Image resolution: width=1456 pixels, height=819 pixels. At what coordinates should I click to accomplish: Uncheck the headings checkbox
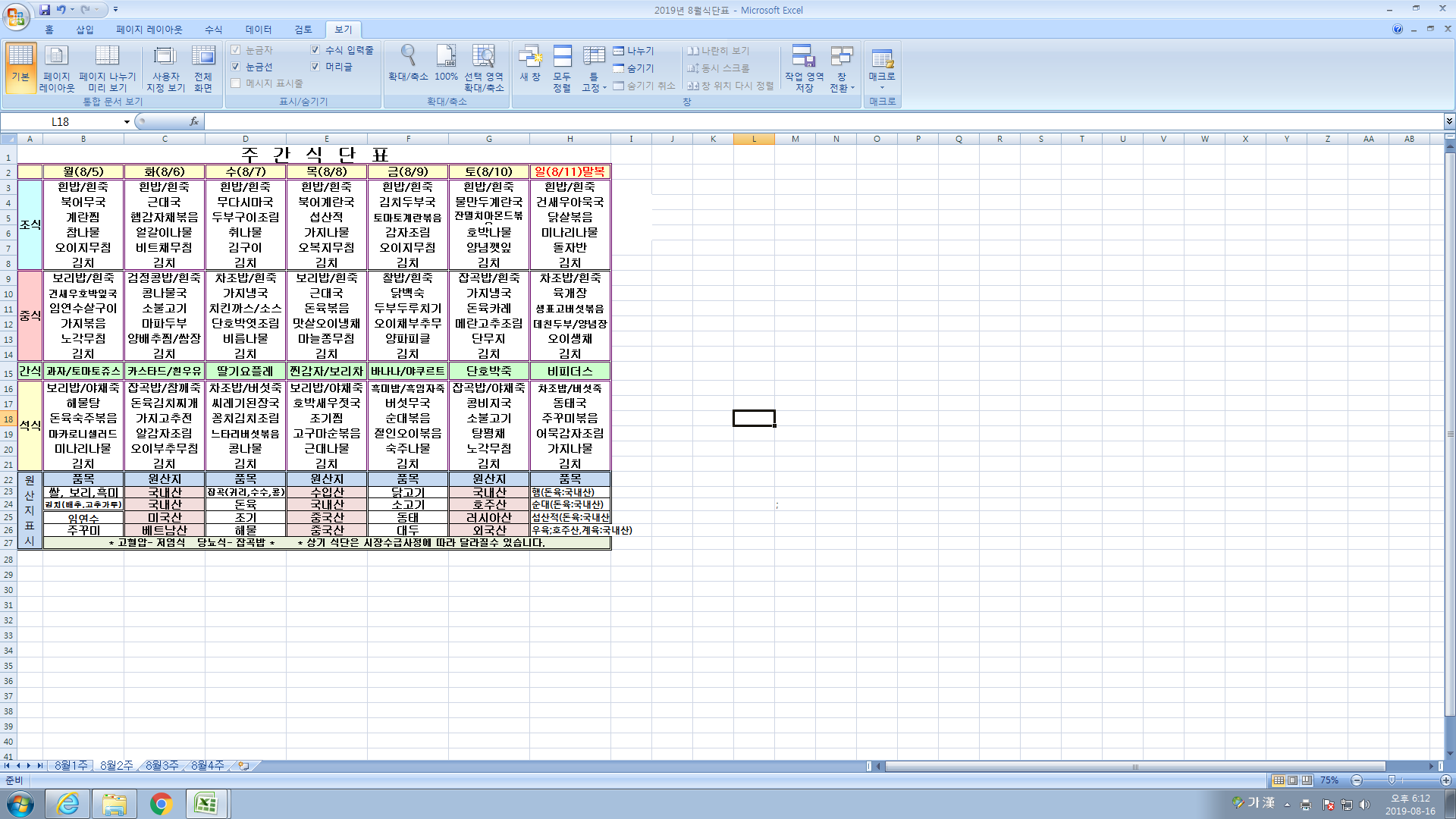[315, 67]
